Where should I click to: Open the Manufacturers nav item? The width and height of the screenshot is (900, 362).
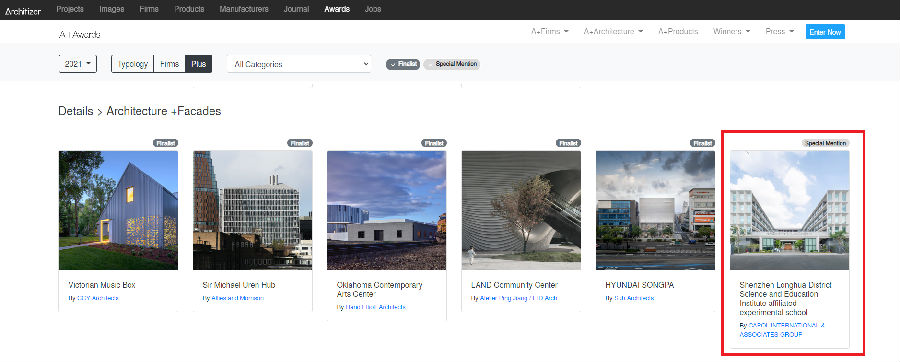pos(244,9)
